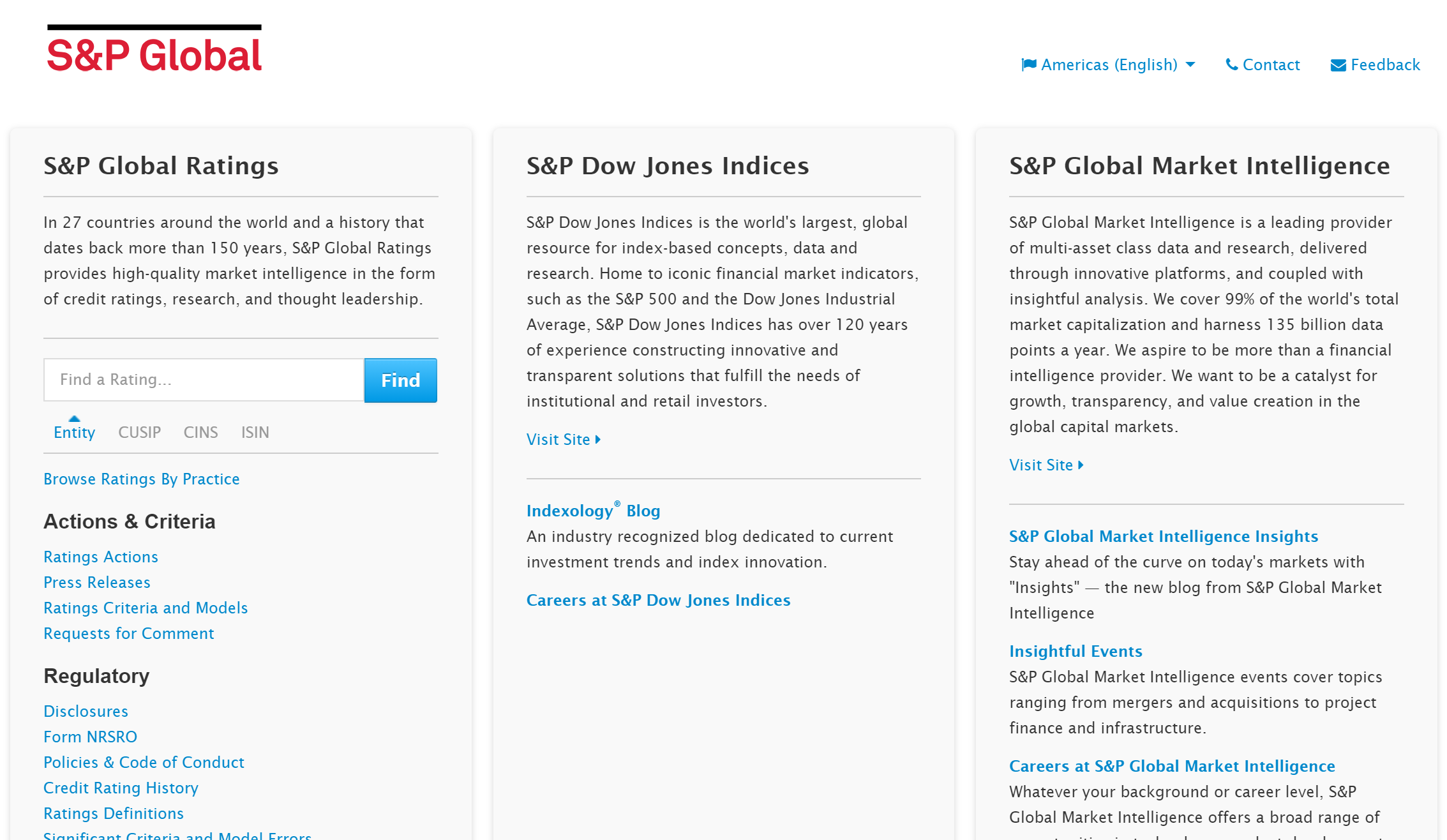Viewport: 1447px width, 840px height.
Task: Open Browse Ratings By Practice link
Action: click(x=142, y=479)
